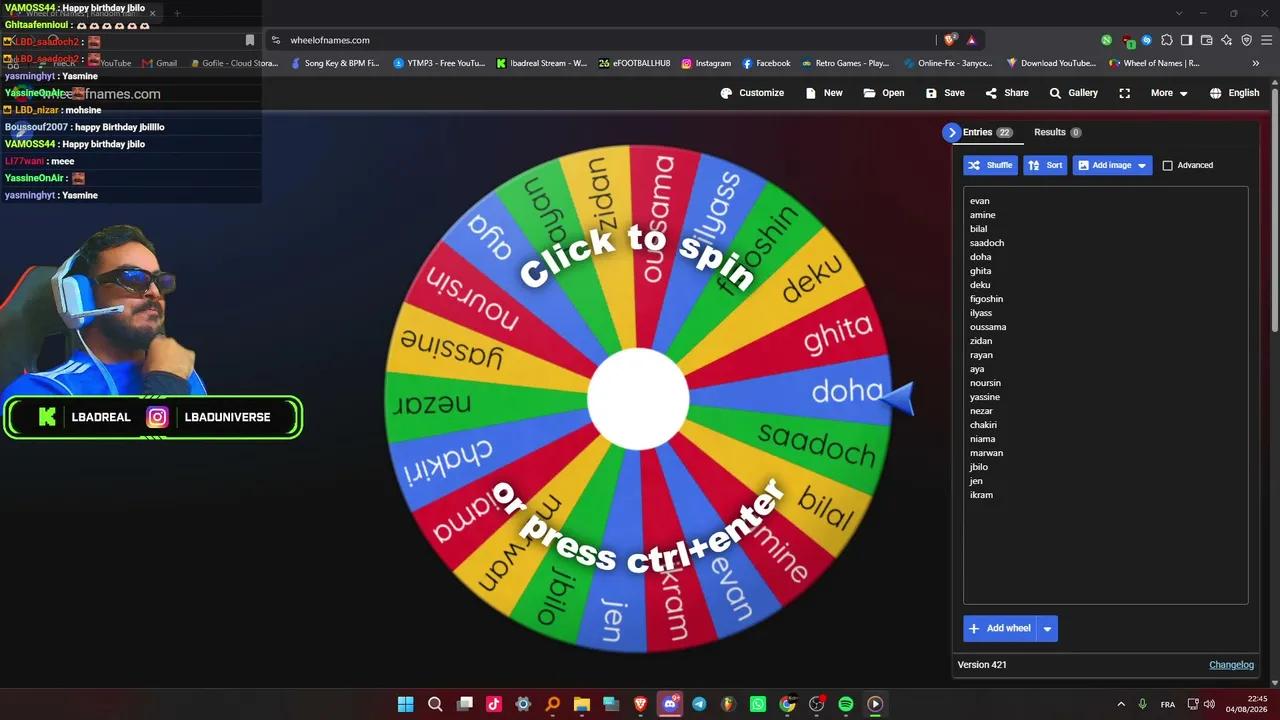The width and height of the screenshot is (1280, 720).
Task: Open the Facebook bookmark
Action: click(x=766, y=63)
